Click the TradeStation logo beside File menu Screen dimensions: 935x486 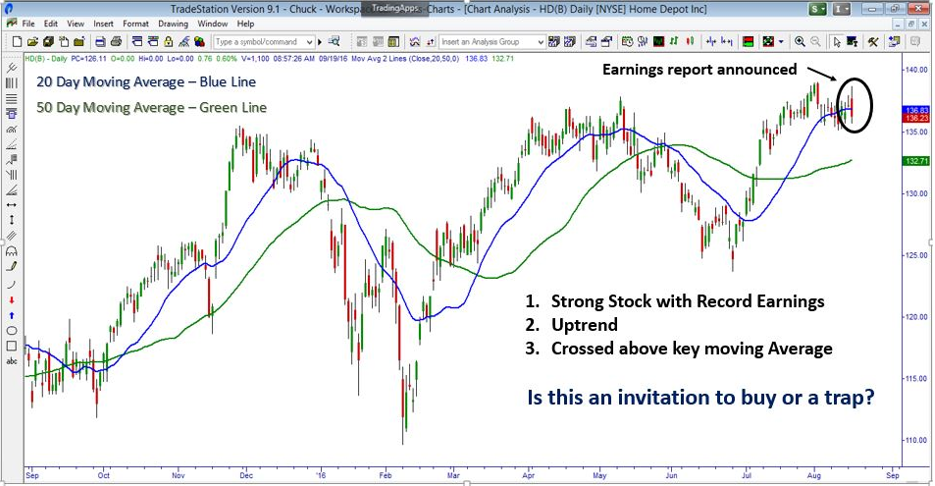tap(12, 24)
